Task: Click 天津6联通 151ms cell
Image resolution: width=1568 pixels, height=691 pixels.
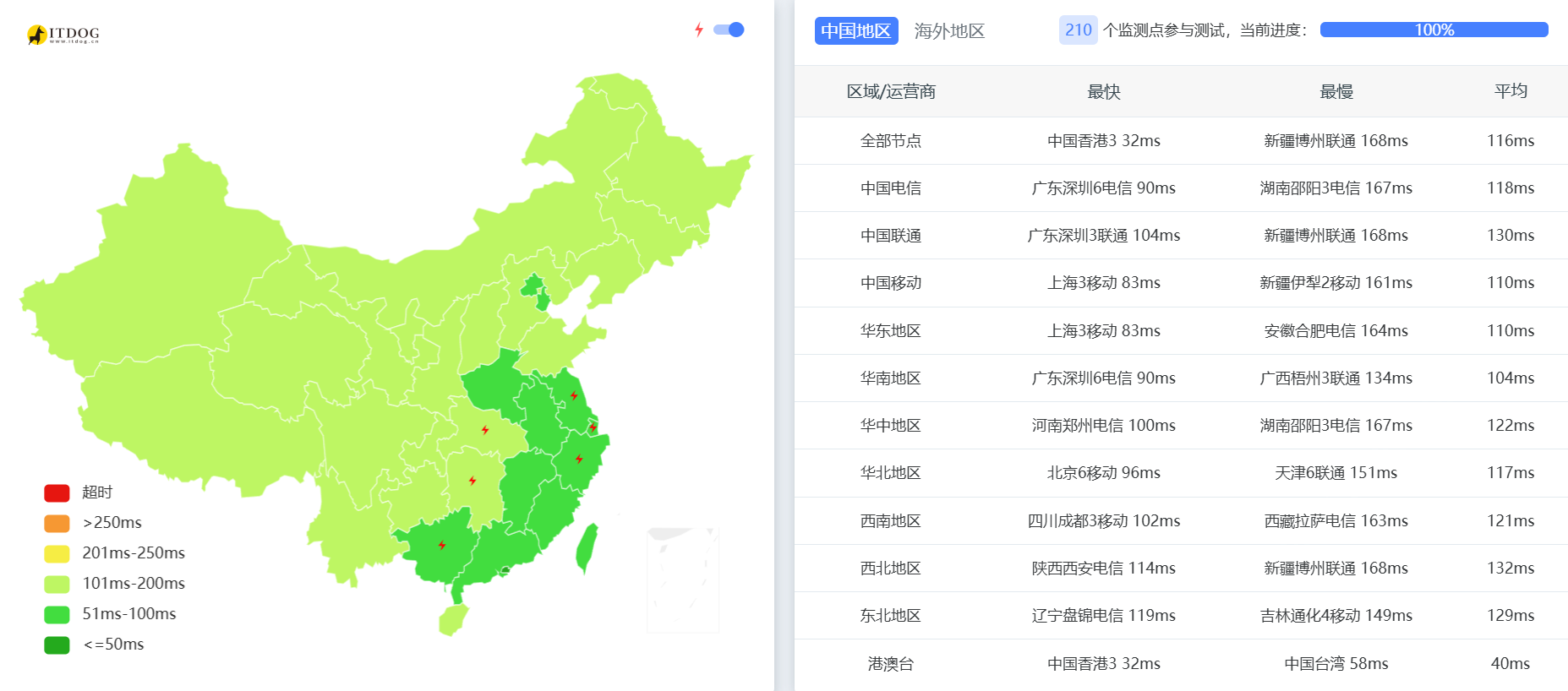Action: coord(1336,473)
